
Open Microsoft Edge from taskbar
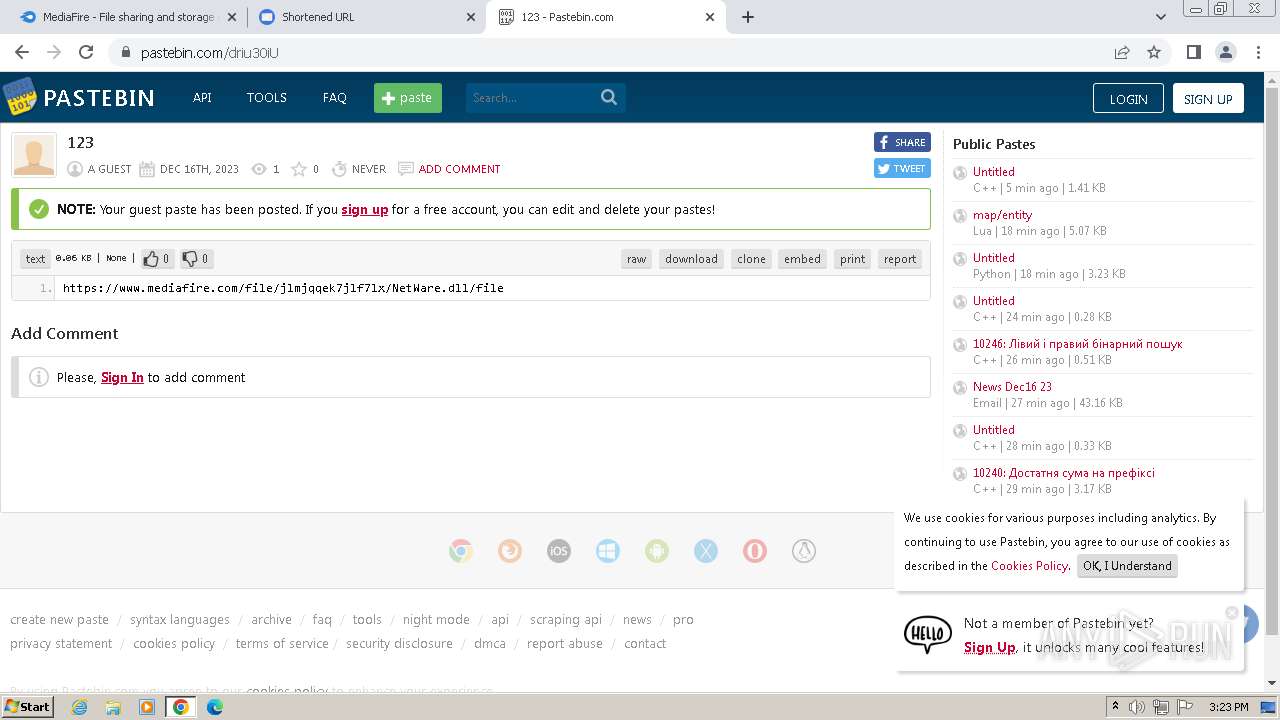[215, 707]
